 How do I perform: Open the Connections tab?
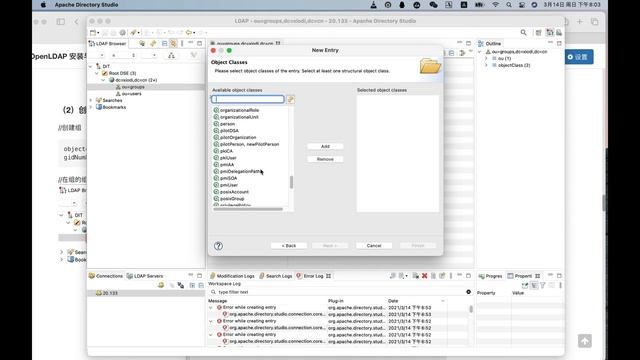[x=106, y=276]
